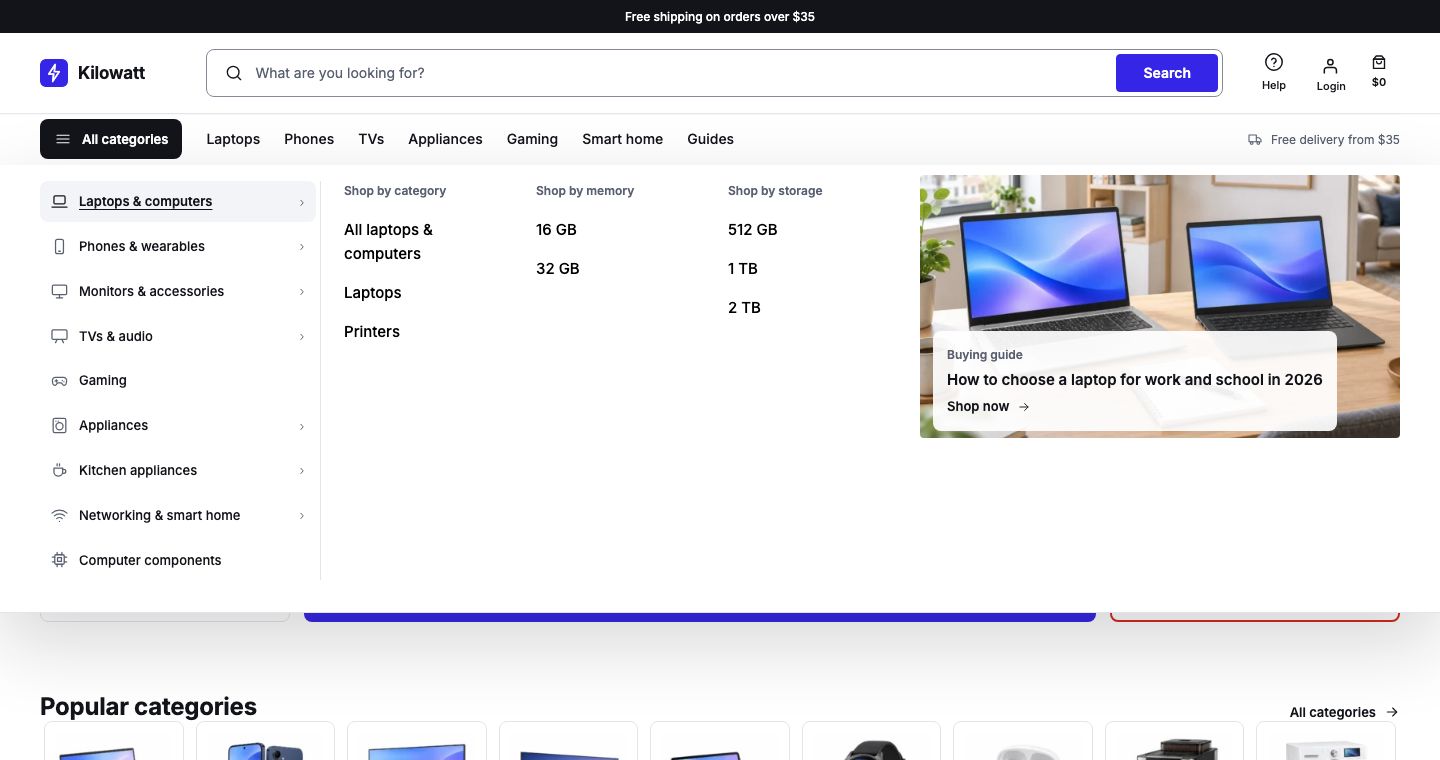
Task: Filter by 512 GB storage
Action: pos(752,230)
